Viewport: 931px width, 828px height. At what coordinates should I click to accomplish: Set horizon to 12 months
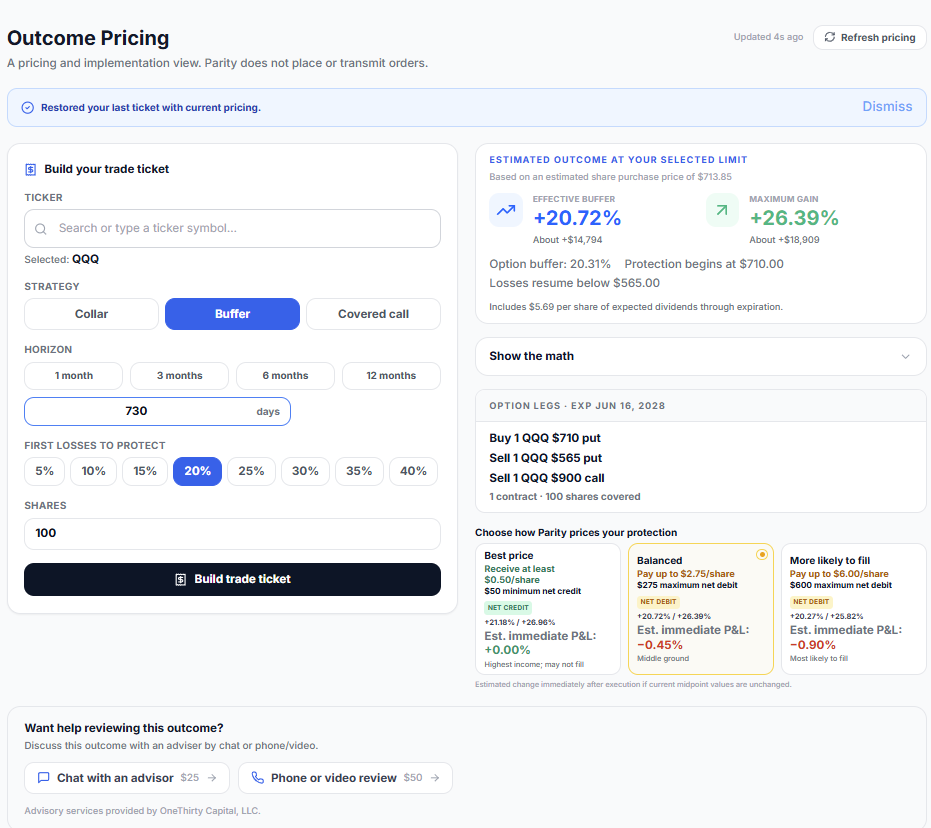click(391, 376)
